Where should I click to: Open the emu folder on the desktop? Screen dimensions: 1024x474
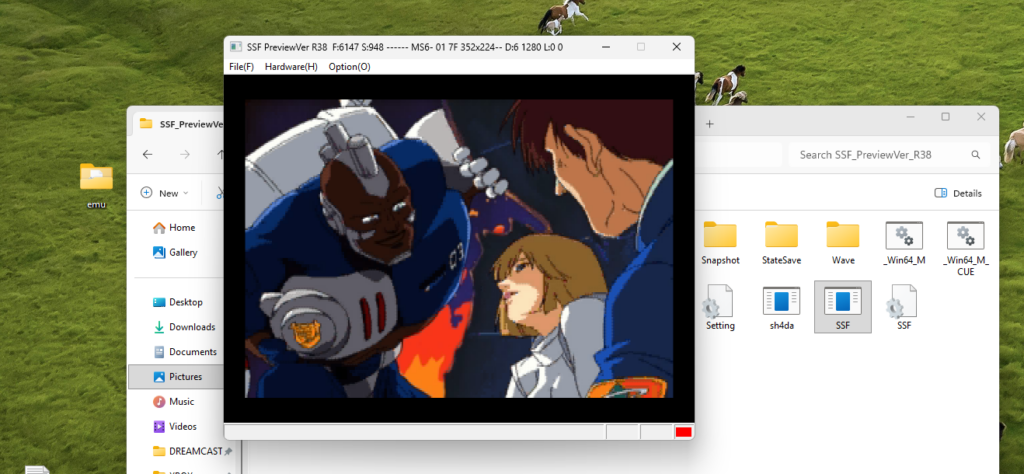96,185
